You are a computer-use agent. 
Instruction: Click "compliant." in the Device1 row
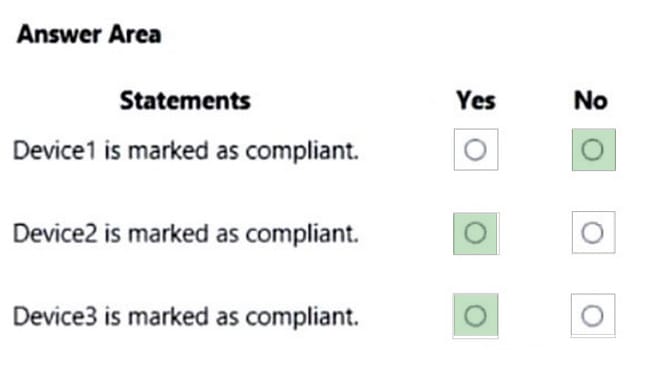coord(302,151)
